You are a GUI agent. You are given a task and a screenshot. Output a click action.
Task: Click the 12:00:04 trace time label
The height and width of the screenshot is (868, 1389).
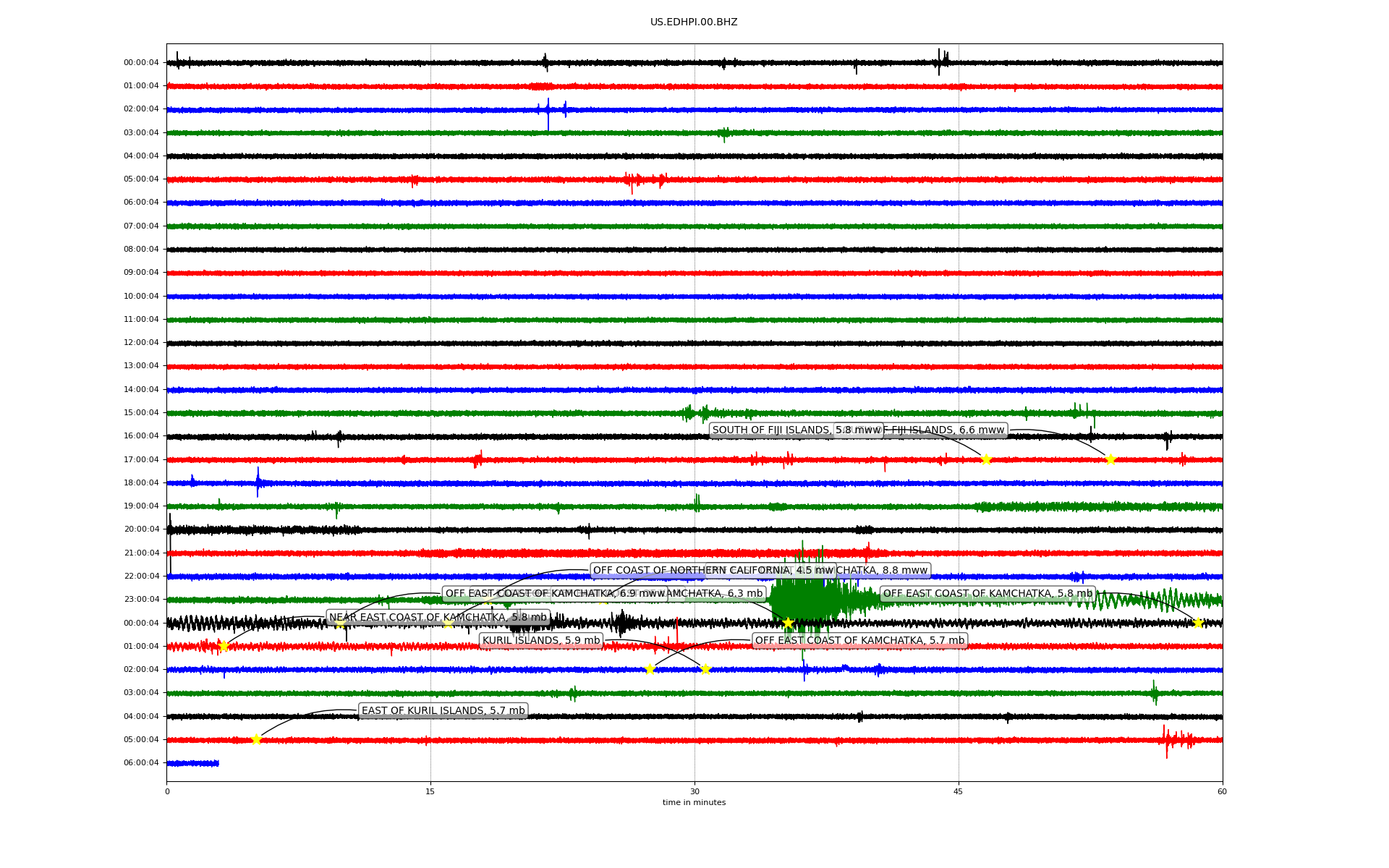tap(141, 343)
